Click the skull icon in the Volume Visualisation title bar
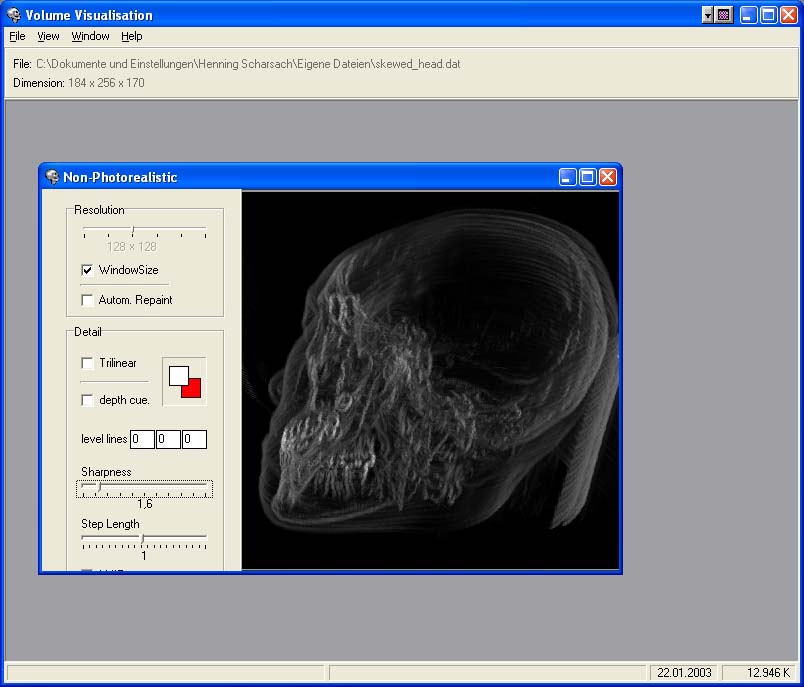This screenshot has height=687, width=804. [x=14, y=15]
